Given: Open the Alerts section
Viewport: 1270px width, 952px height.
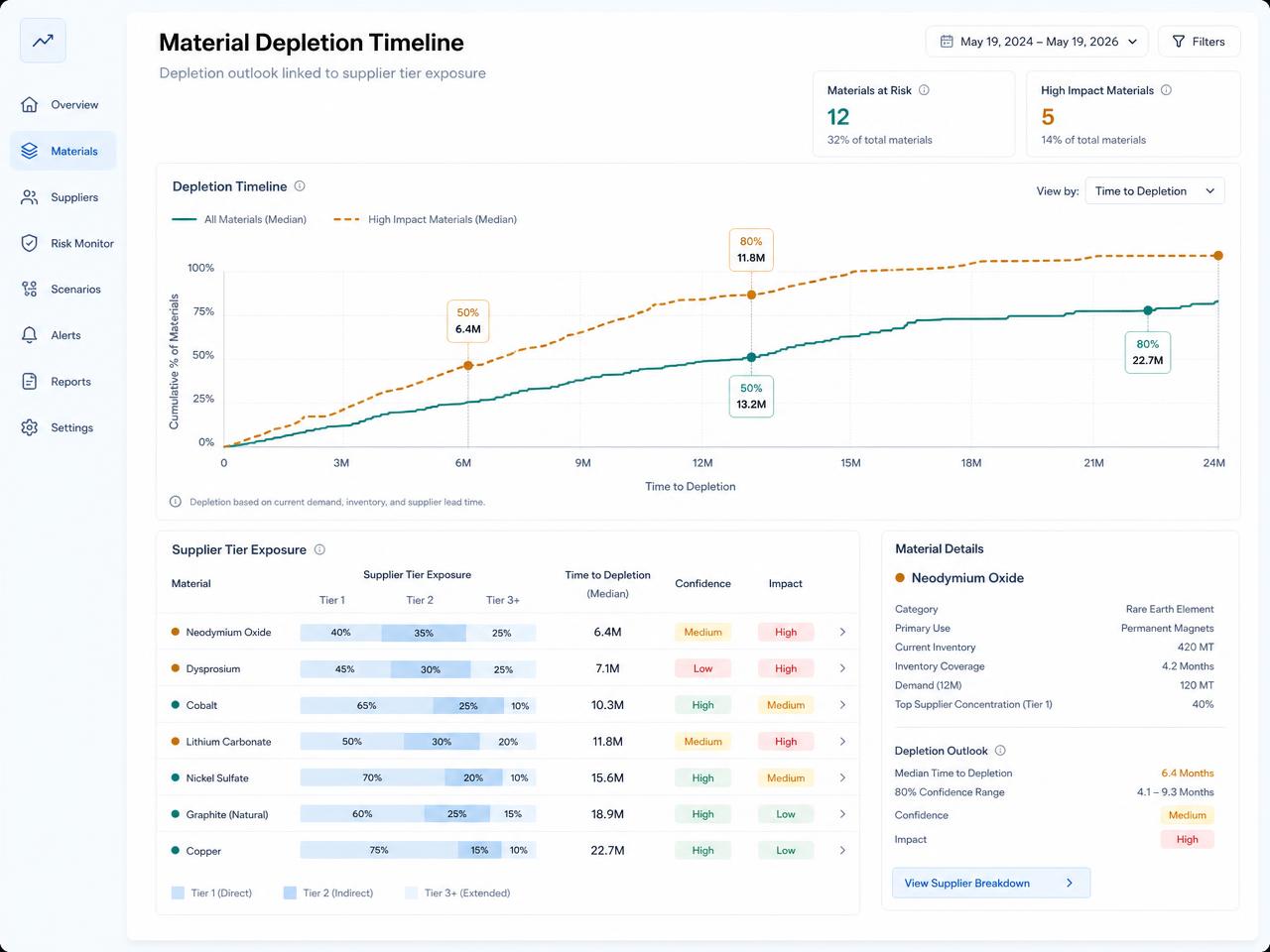Looking at the screenshot, I should click(x=63, y=335).
